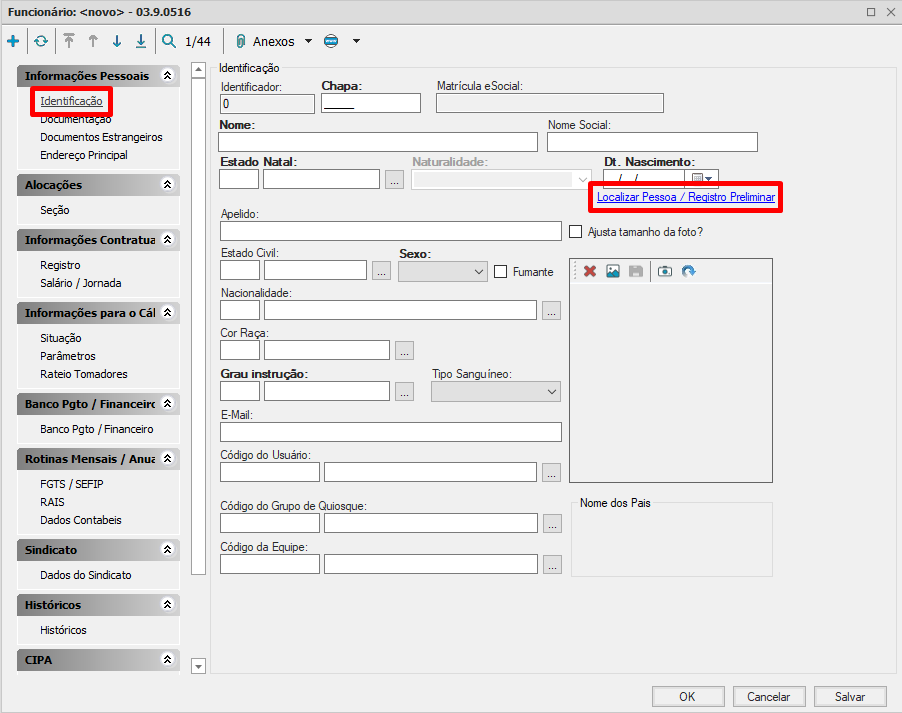Click the E-Mail input field
This screenshot has height=713, width=902.
click(x=391, y=432)
